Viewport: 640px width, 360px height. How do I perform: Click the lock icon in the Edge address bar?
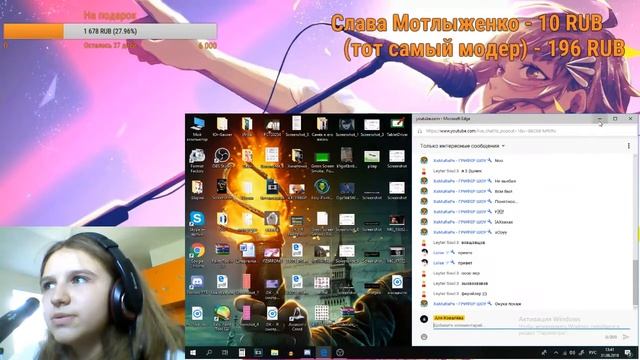(420, 131)
